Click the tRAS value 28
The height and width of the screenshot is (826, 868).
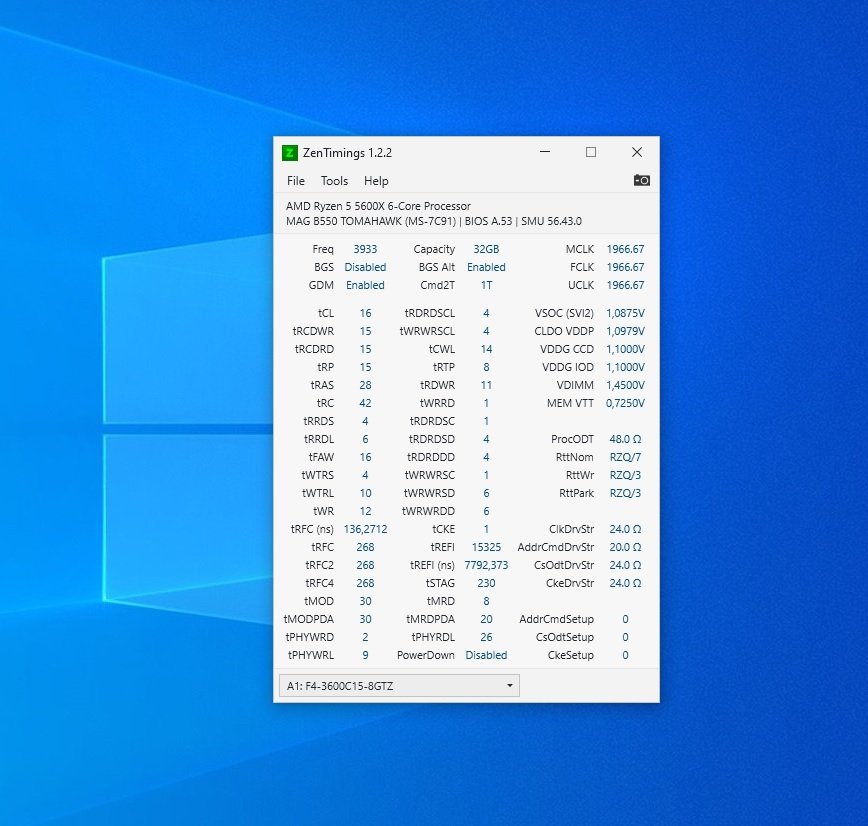coord(365,385)
